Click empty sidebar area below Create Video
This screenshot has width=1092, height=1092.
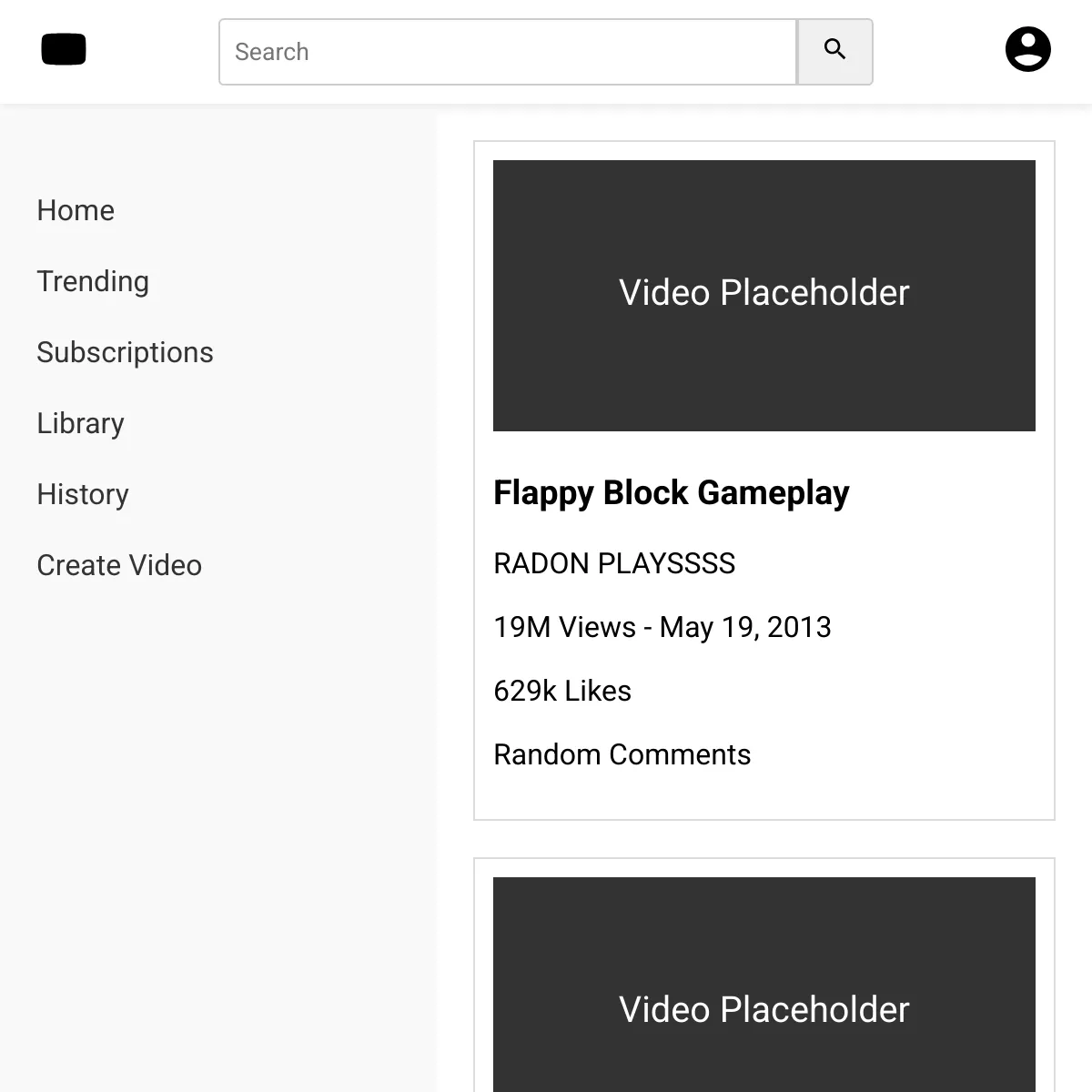tap(218, 819)
